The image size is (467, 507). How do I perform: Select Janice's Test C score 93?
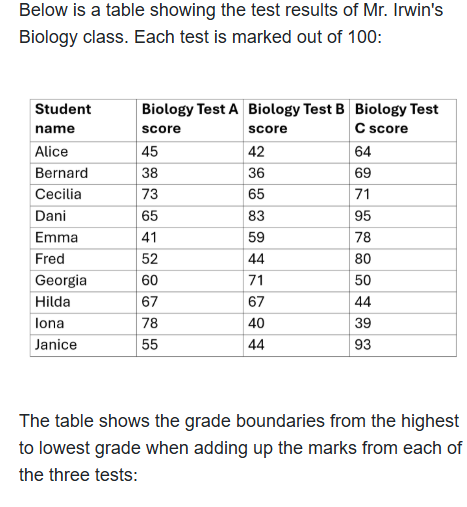click(403, 345)
